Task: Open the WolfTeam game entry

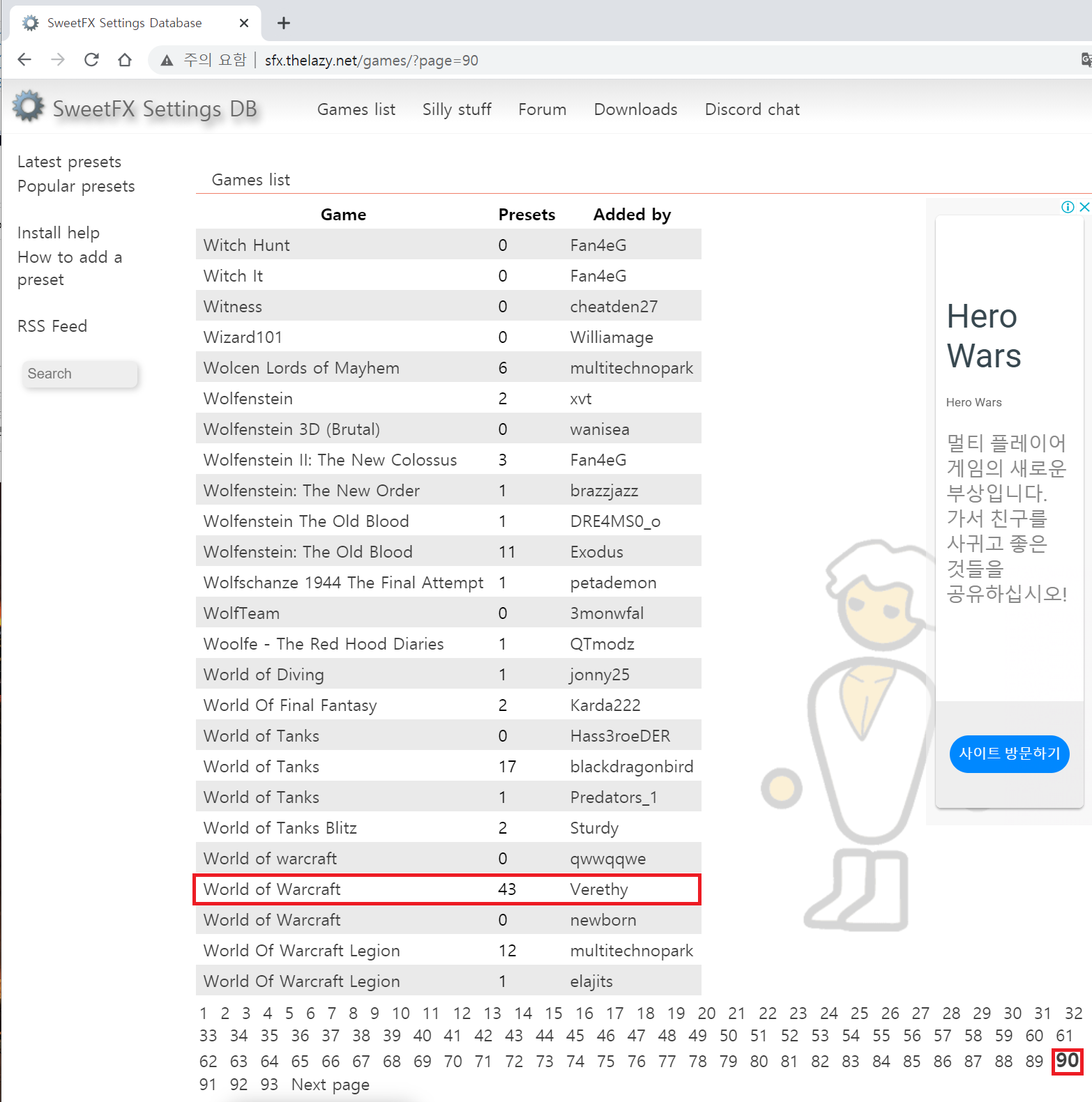Action: [241, 613]
